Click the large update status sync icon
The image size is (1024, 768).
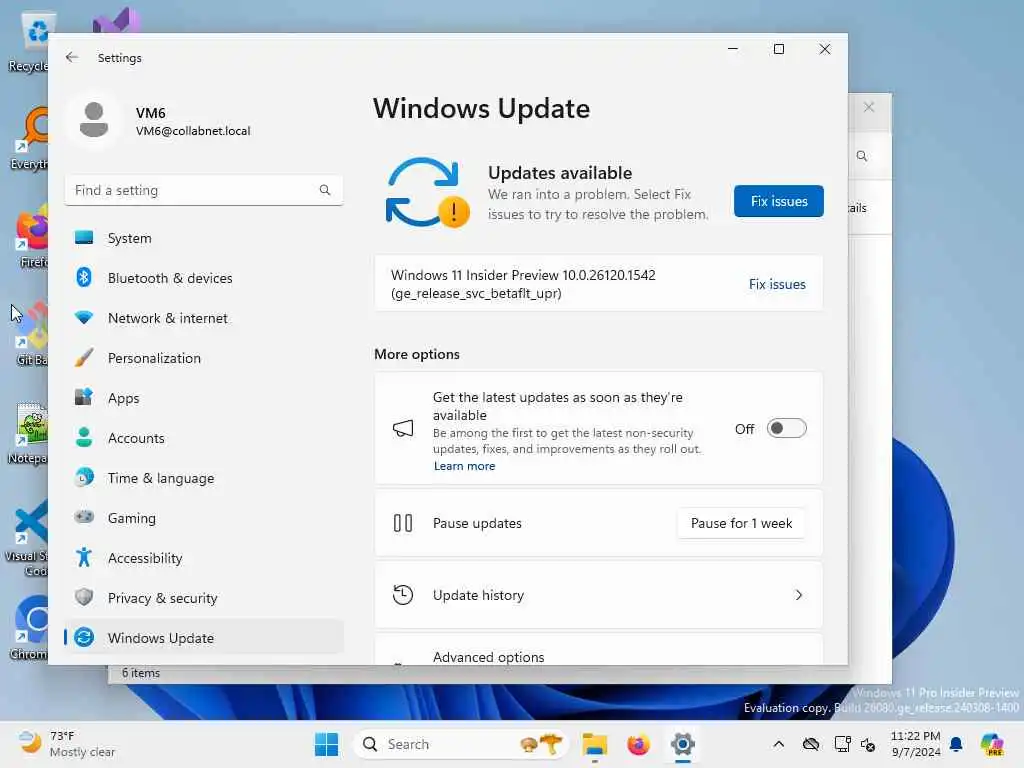click(x=426, y=193)
